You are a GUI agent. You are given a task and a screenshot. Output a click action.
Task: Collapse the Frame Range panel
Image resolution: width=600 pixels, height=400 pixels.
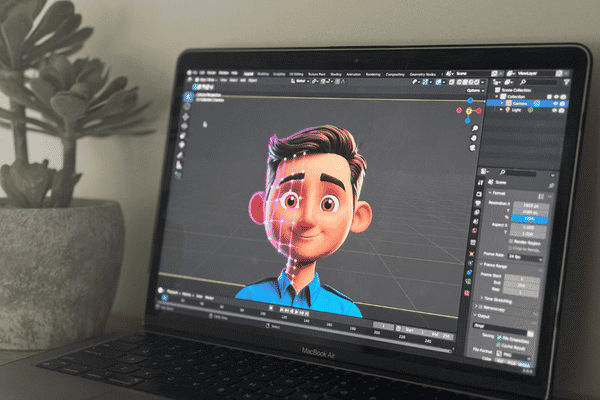(x=482, y=264)
